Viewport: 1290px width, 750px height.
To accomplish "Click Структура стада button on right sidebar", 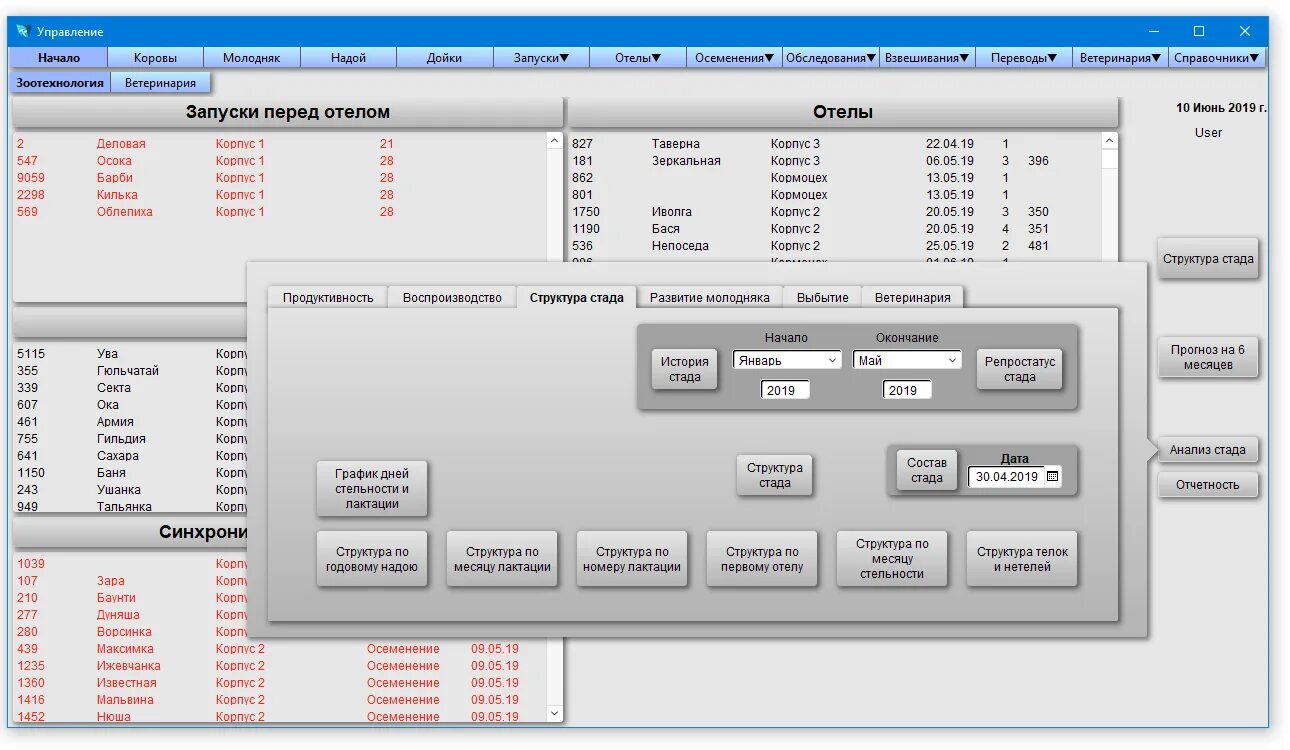I will pyautogui.click(x=1208, y=258).
